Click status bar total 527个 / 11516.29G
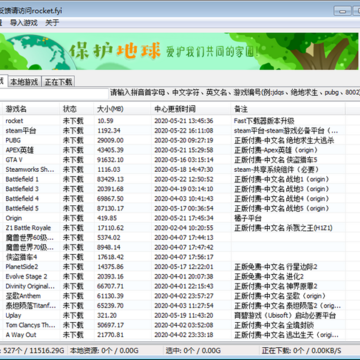 (x=33, y=350)
